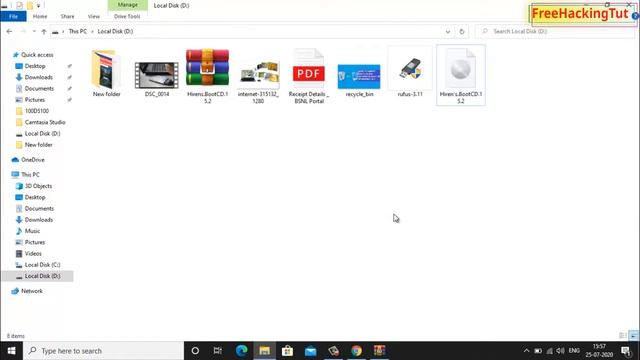
Task: Open the New folder item in file pane
Action: [x=106, y=73]
